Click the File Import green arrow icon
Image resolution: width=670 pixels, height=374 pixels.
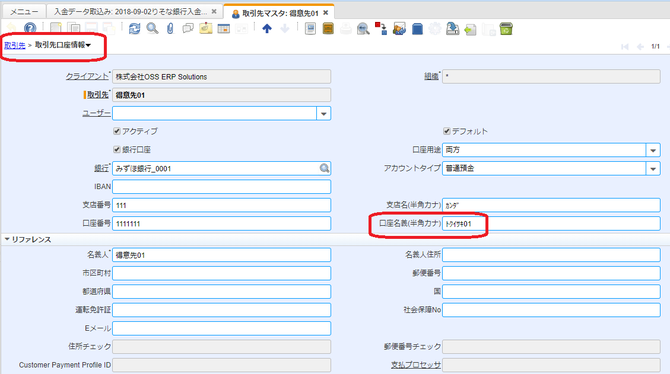click(x=470, y=29)
